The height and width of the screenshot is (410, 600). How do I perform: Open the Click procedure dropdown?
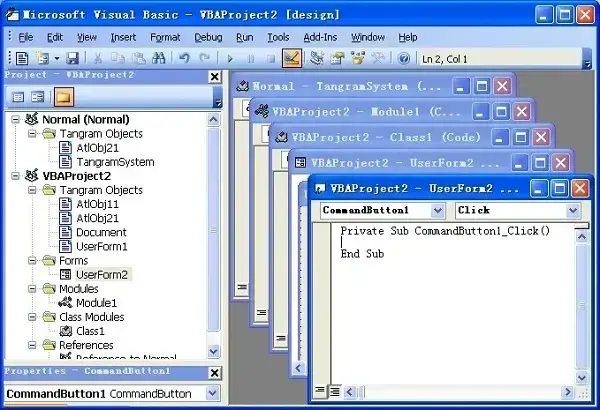(573, 210)
